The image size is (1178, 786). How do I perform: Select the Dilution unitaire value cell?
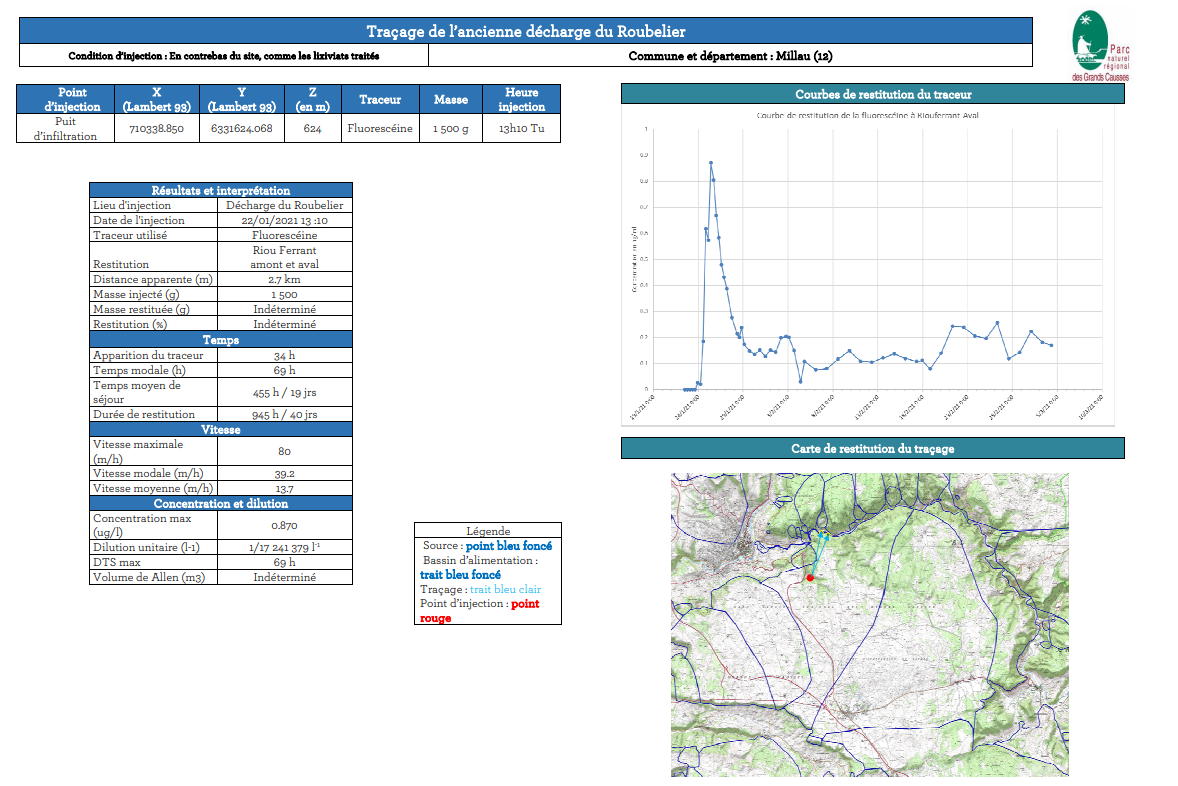(x=284, y=547)
